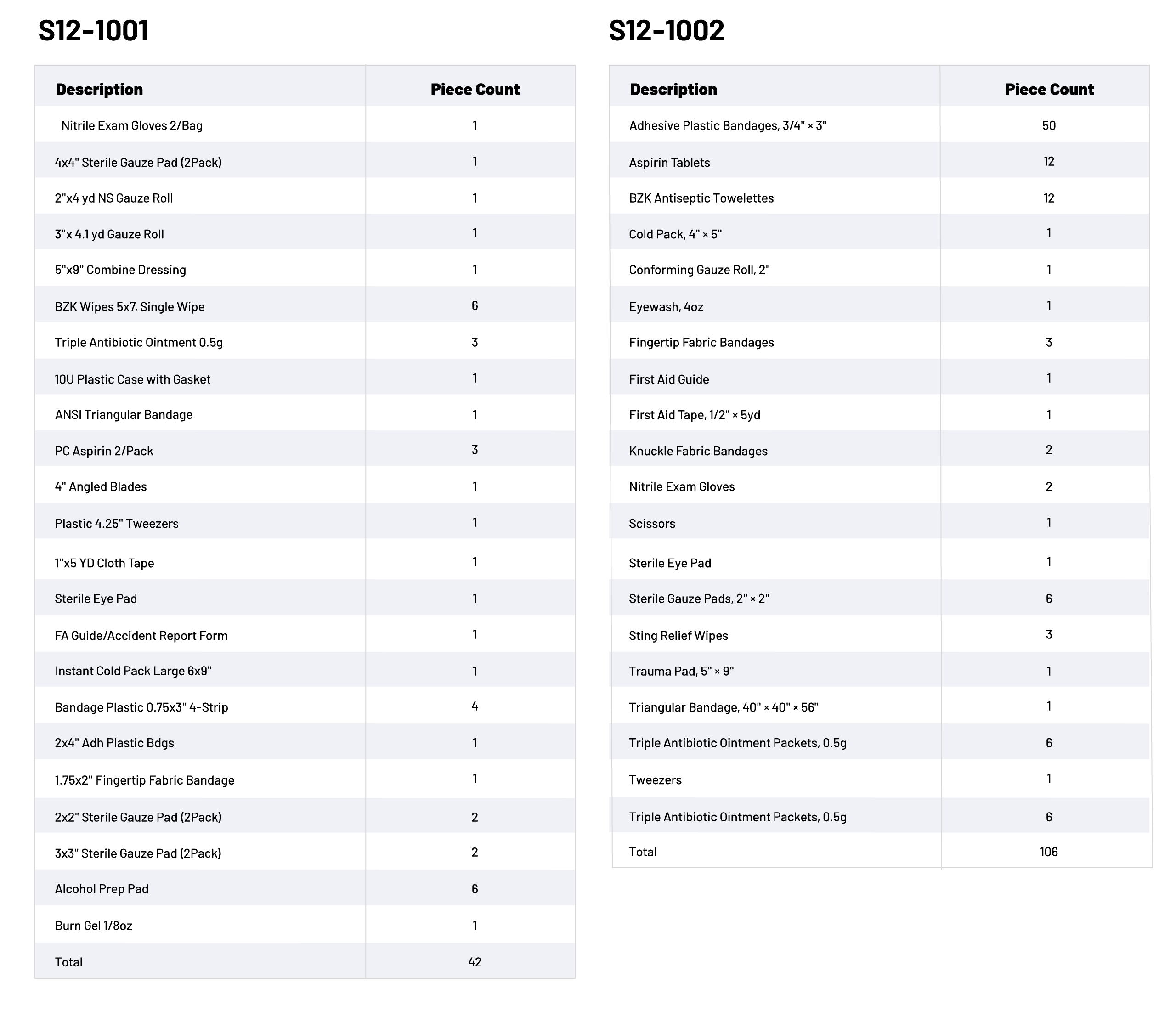Click the total piece count value 42
Image resolution: width=1176 pixels, height=1028 pixels.
tap(475, 962)
